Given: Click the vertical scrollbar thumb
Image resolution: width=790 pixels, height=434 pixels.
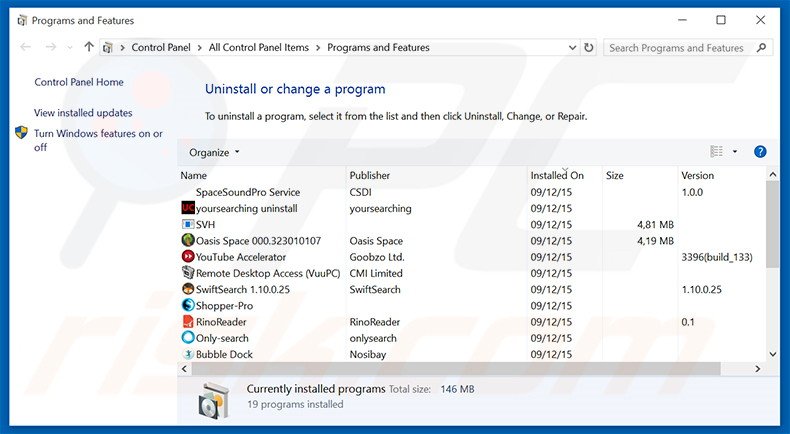Looking at the screenshot, I should (772, 224).
